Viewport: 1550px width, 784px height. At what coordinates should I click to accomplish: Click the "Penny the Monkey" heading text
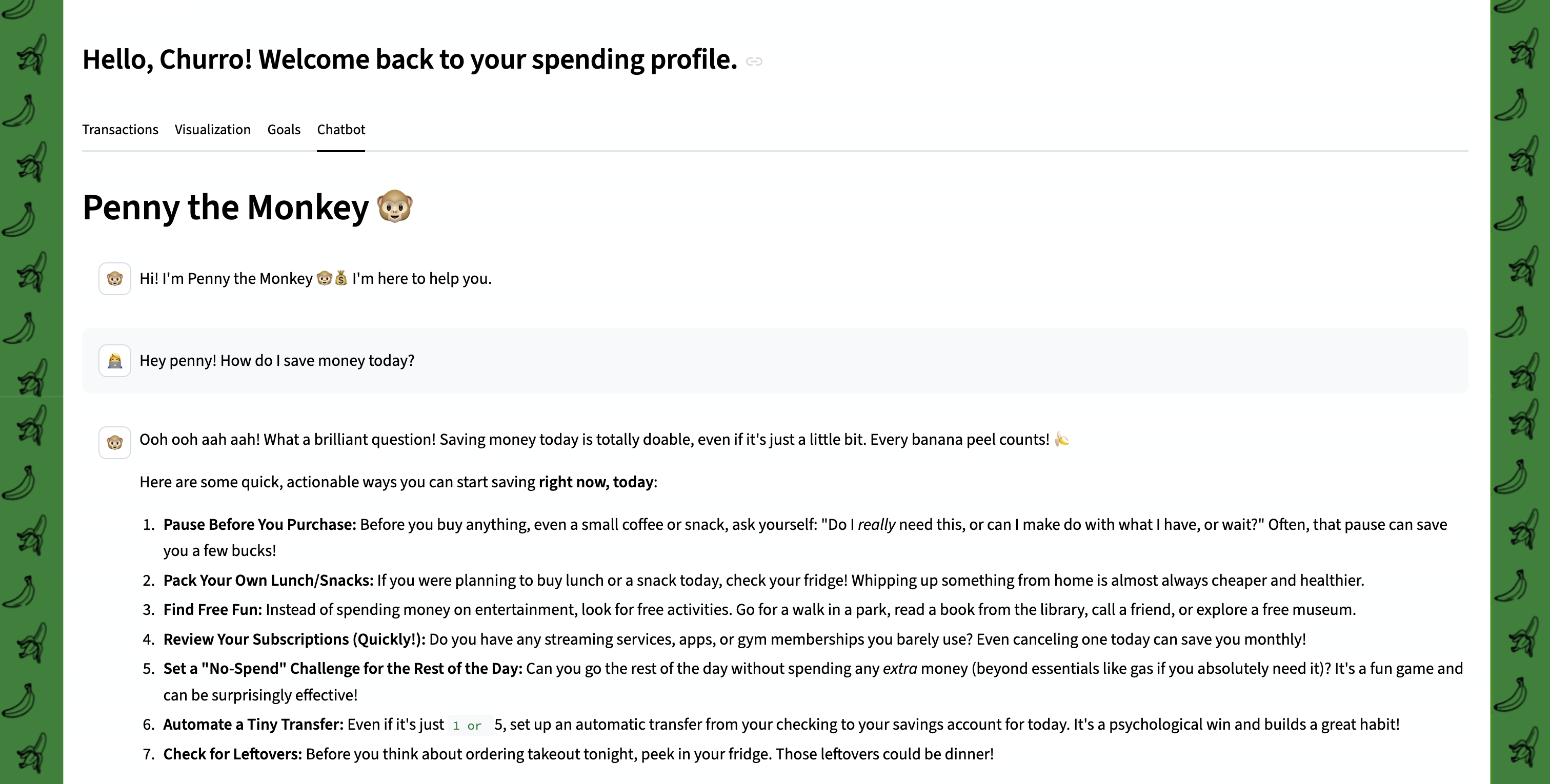[226, 208]
